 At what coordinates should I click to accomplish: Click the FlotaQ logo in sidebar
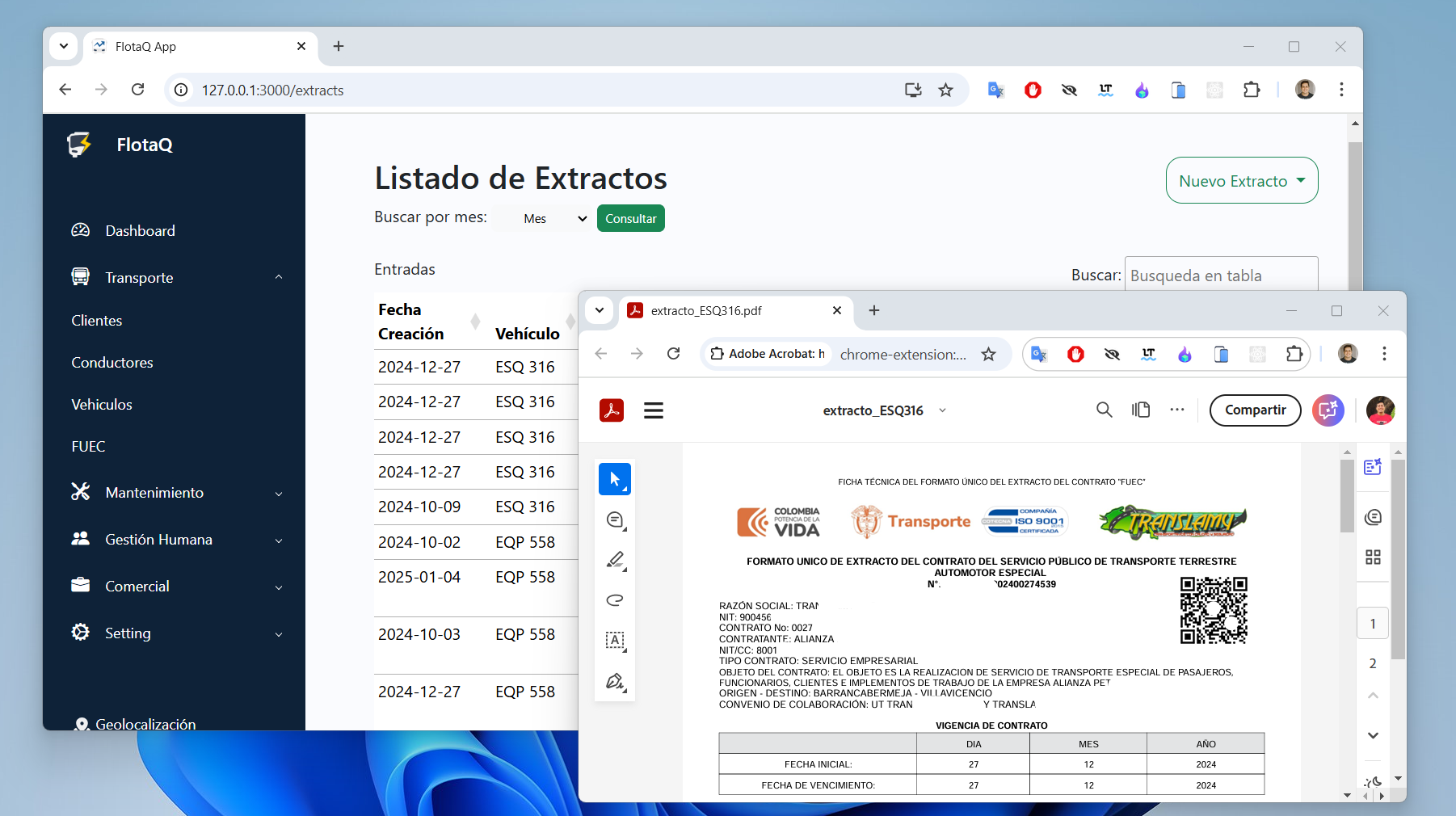point(79,145)
